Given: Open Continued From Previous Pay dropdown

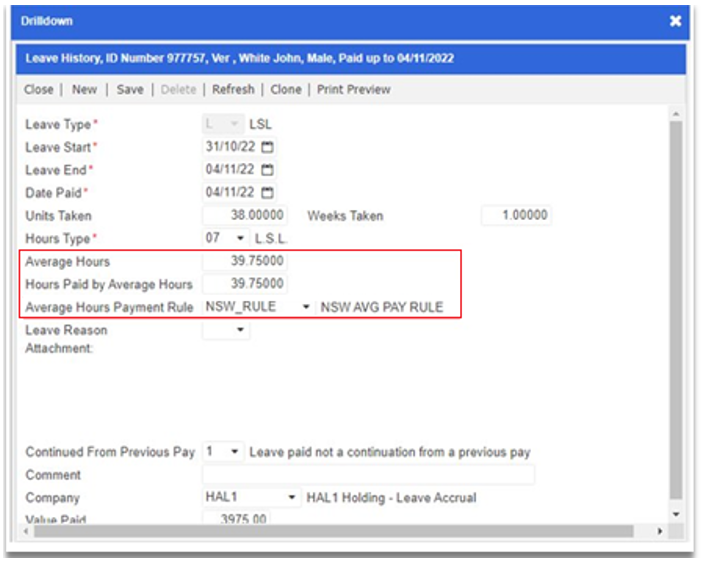Looking at the screenshot, I should (x=234, y=452).
